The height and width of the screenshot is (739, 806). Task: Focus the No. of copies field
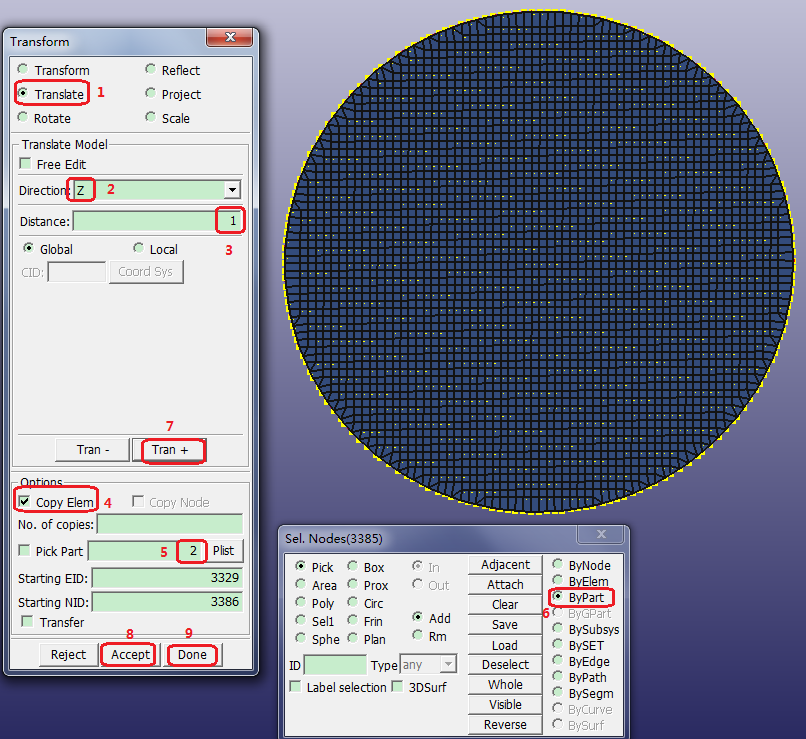pyautogui.click(x=169, y=525)
